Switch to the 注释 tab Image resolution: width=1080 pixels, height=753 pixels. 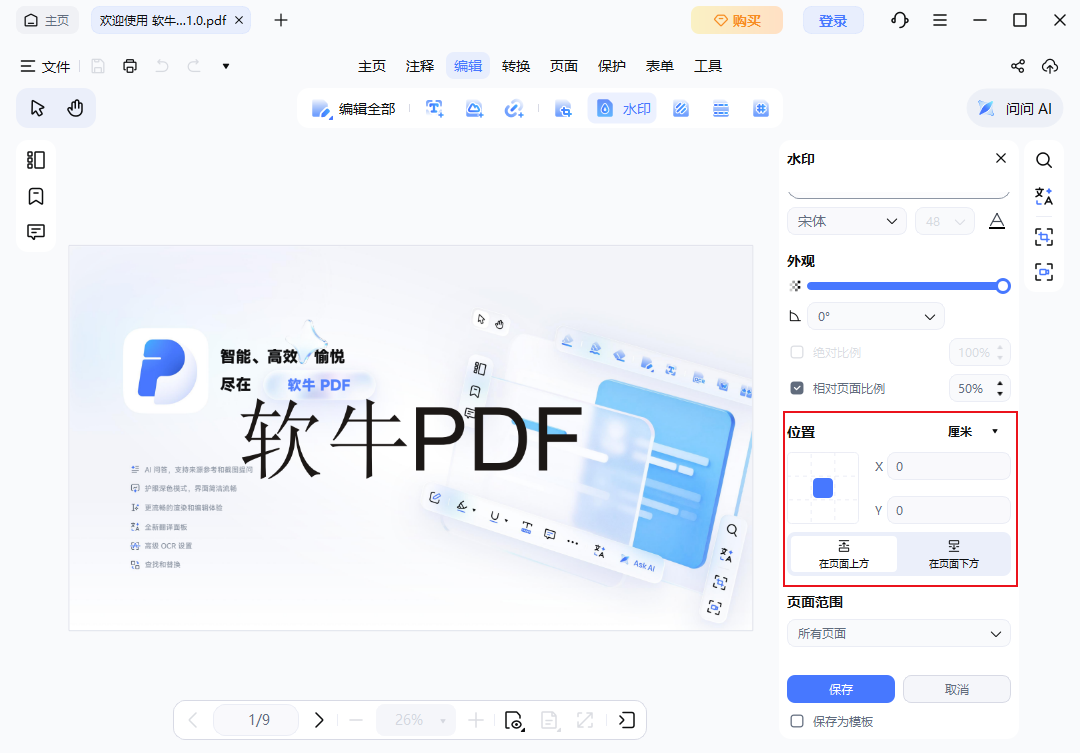[x=419, y=66]
